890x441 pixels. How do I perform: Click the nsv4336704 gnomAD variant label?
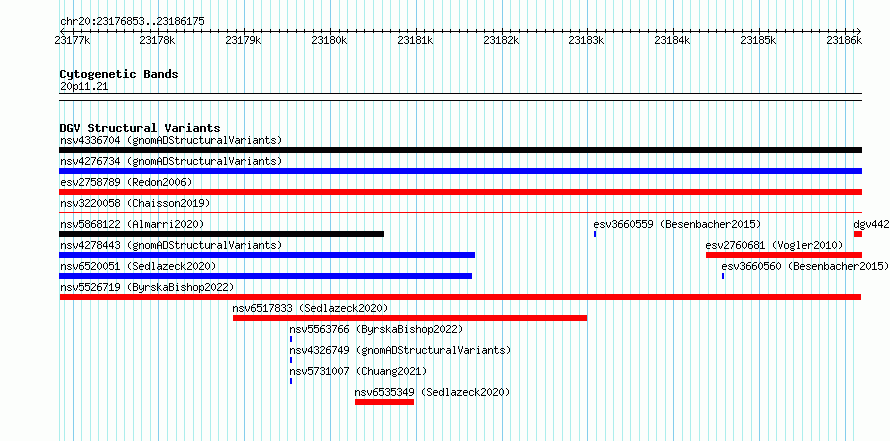pyautogui.click(x=171, y=140)
